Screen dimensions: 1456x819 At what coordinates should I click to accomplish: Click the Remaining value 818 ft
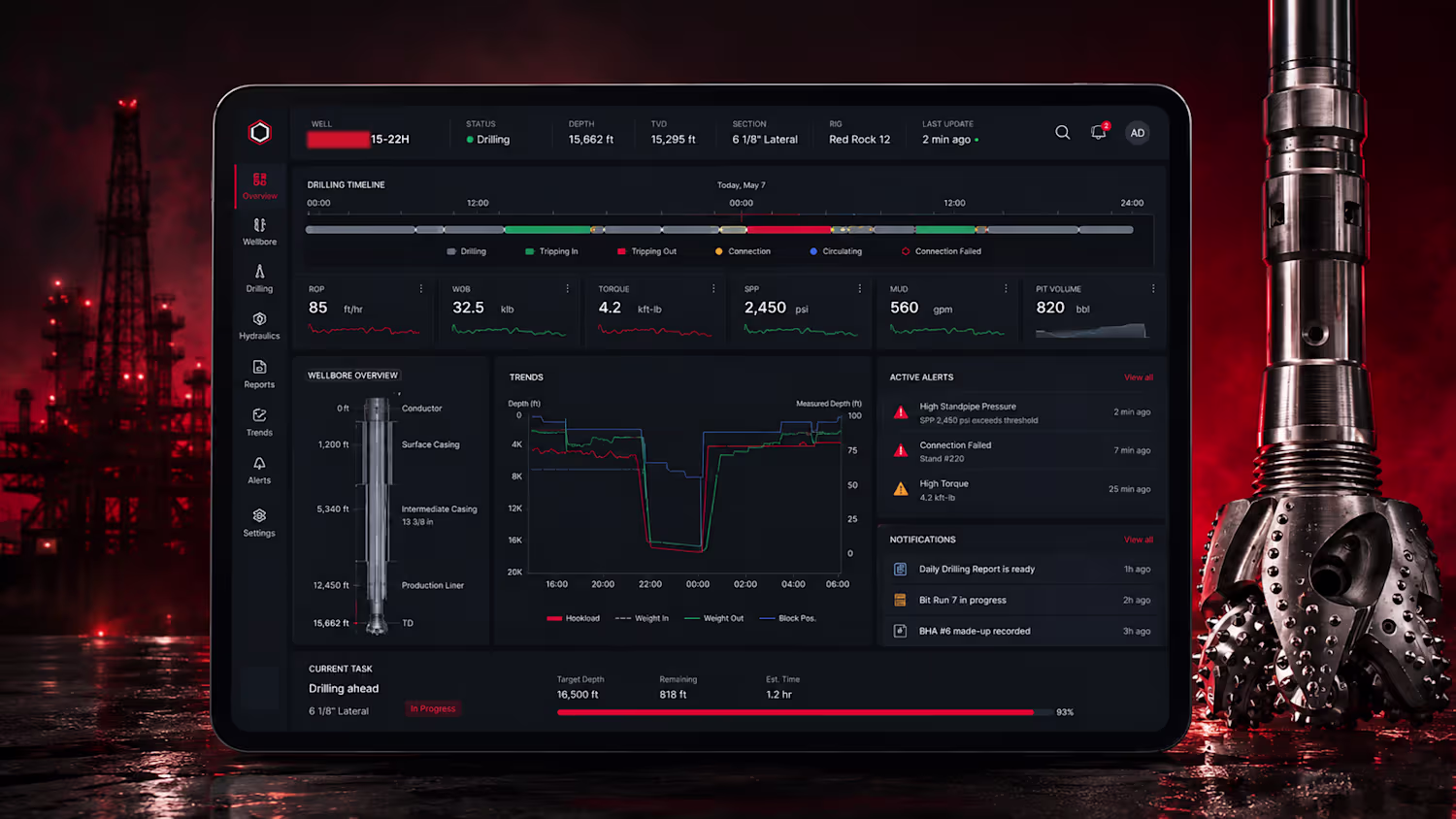point(673,695)
